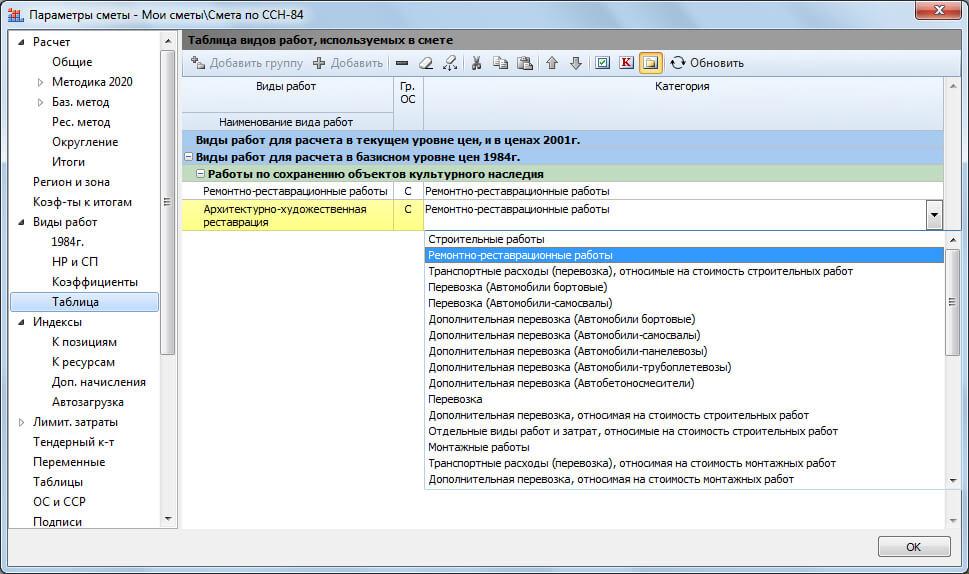Collapse the Виды работ tree node
Screen dimensions: 969x574
coord(22,222)
